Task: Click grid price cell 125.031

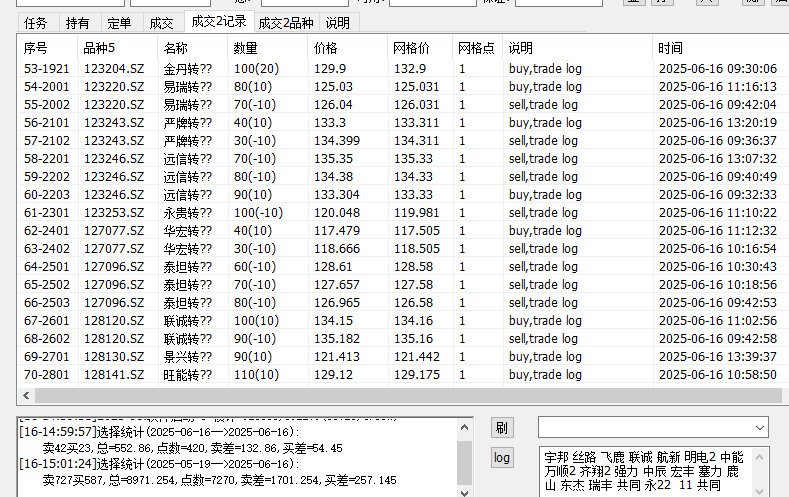Action: pyautogui.click(x=417, y=87)
